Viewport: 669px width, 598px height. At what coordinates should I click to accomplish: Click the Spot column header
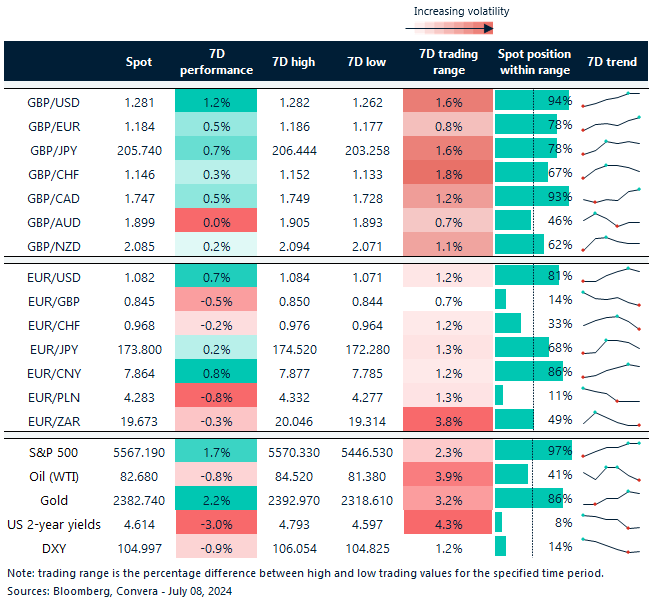139,62
